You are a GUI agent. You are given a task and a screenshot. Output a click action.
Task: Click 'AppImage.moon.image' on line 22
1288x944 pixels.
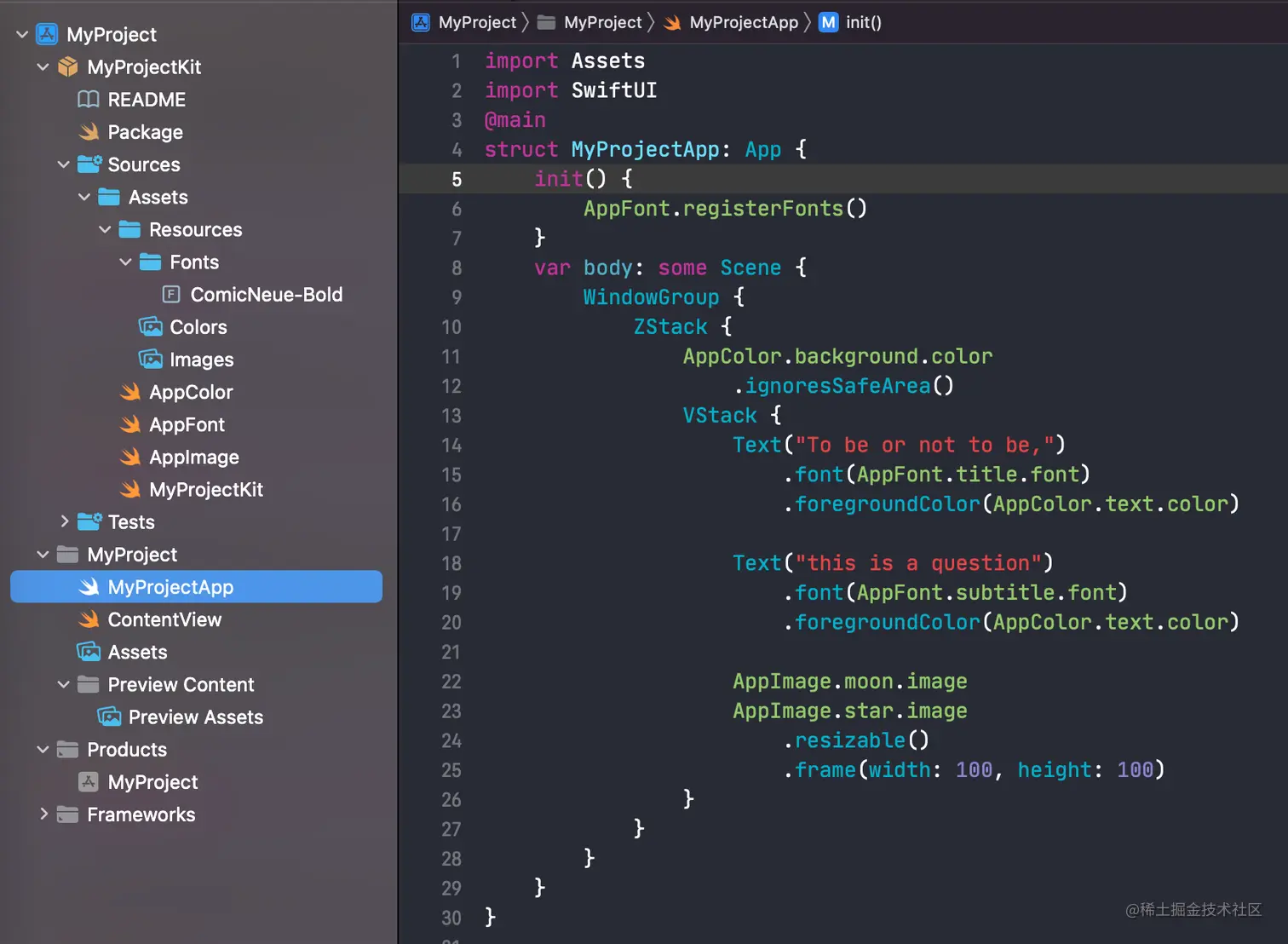click(x=850, y=681)
